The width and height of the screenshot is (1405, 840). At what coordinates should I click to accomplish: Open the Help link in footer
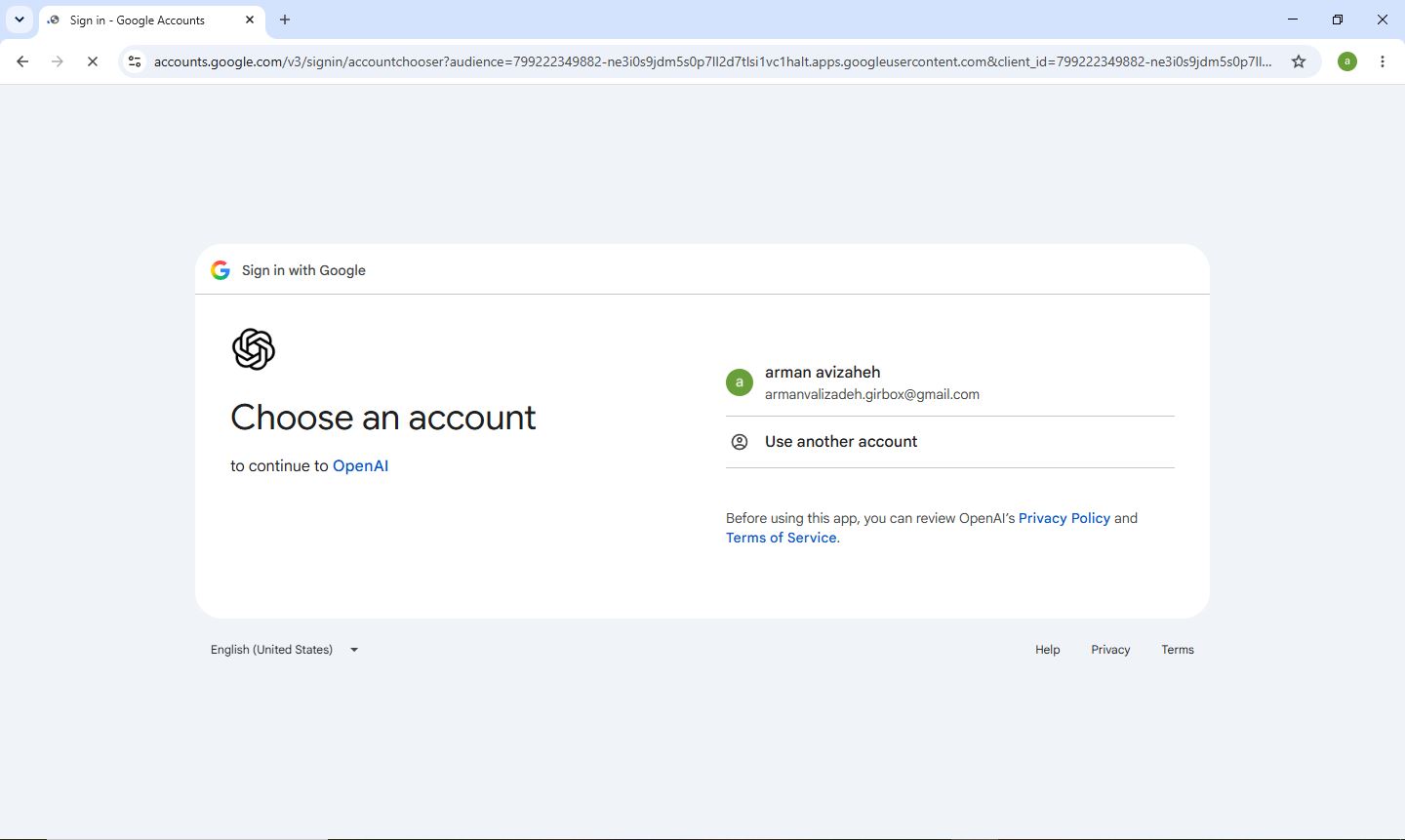(x=1048, y=650)
